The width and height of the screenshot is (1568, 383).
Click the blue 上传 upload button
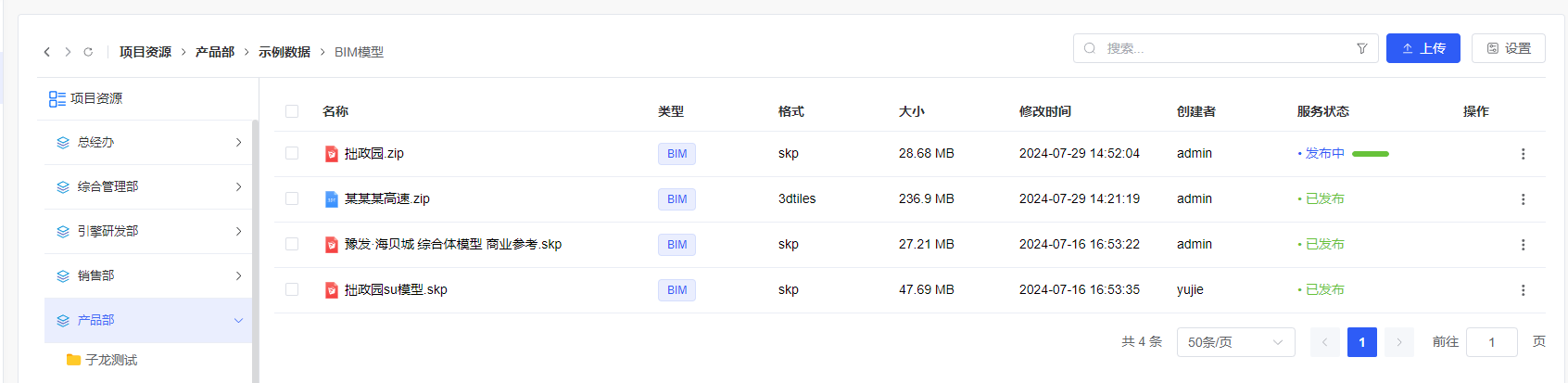pyautogui.click(x=1423, y=48)
